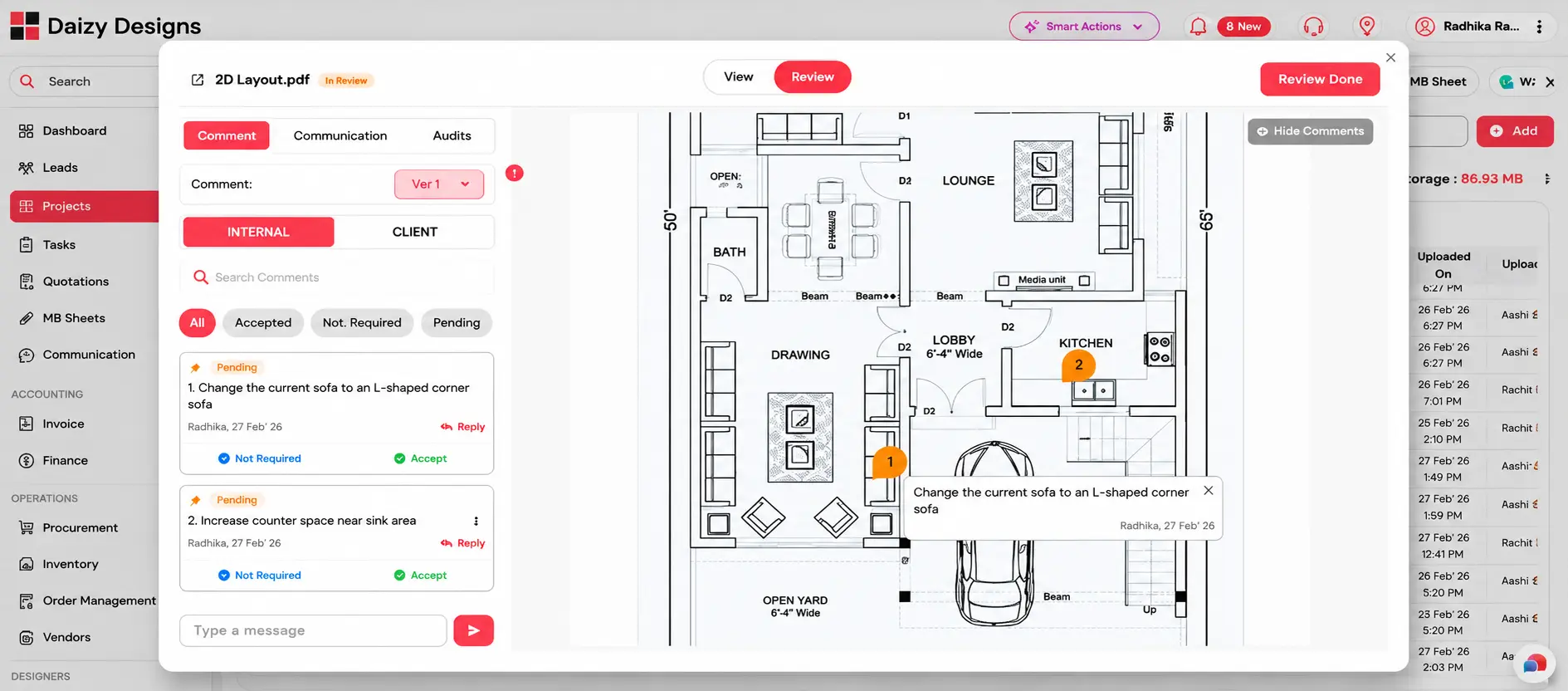Open storage options kebab menu
This screenshot has height=691, width=1568.
click(x=1546, y=179)
